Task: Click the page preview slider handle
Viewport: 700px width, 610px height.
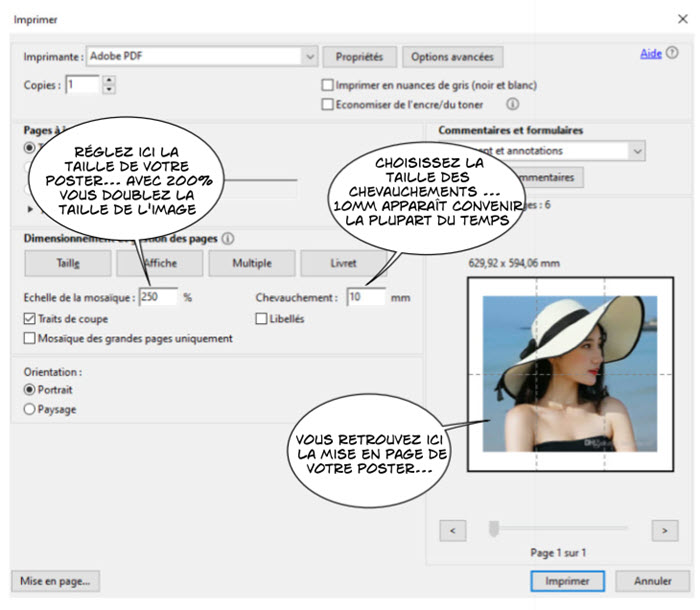Action: pyautogui.click(x=494, y=529)
